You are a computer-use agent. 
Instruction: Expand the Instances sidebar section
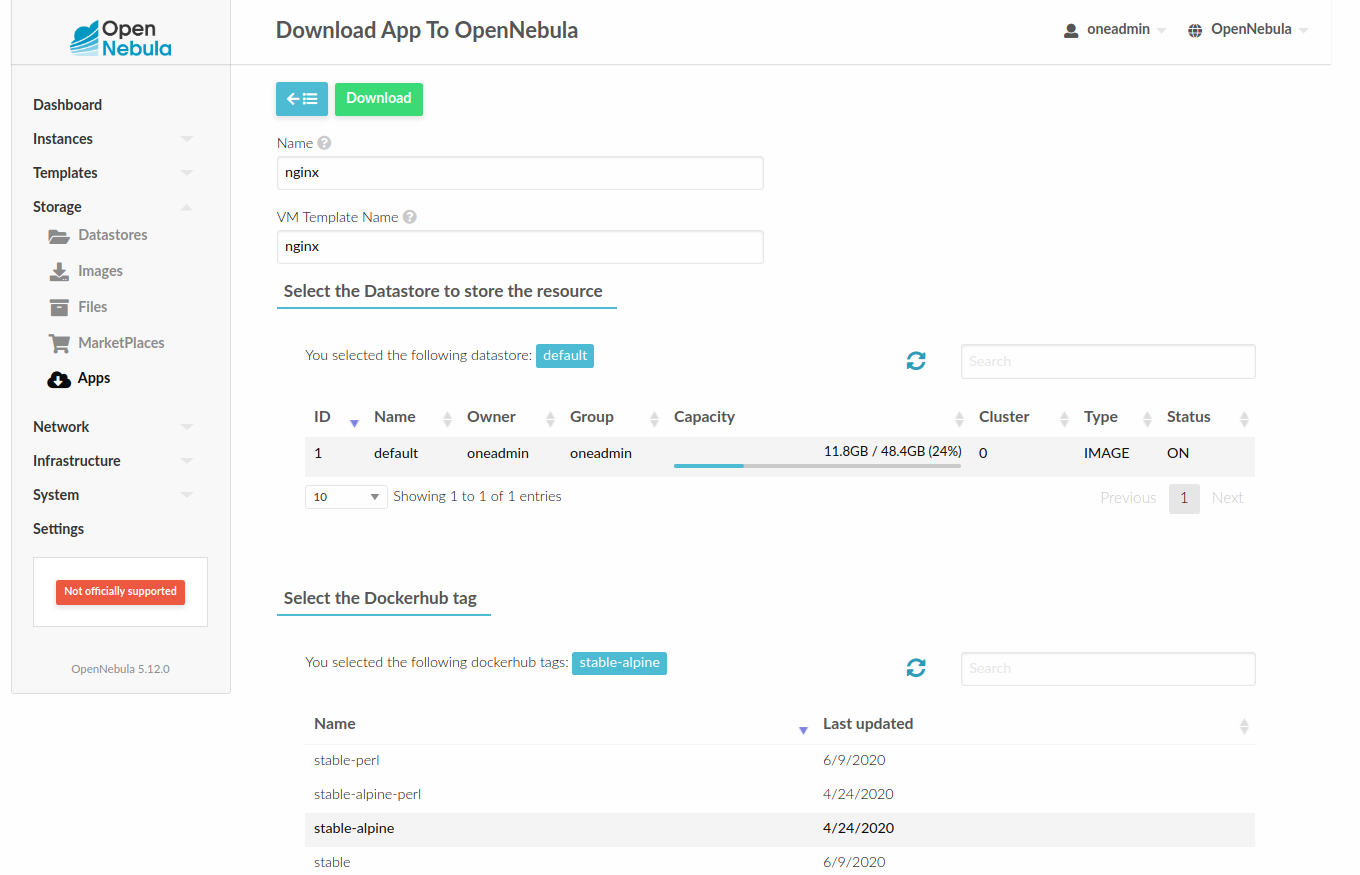[187, 139]
